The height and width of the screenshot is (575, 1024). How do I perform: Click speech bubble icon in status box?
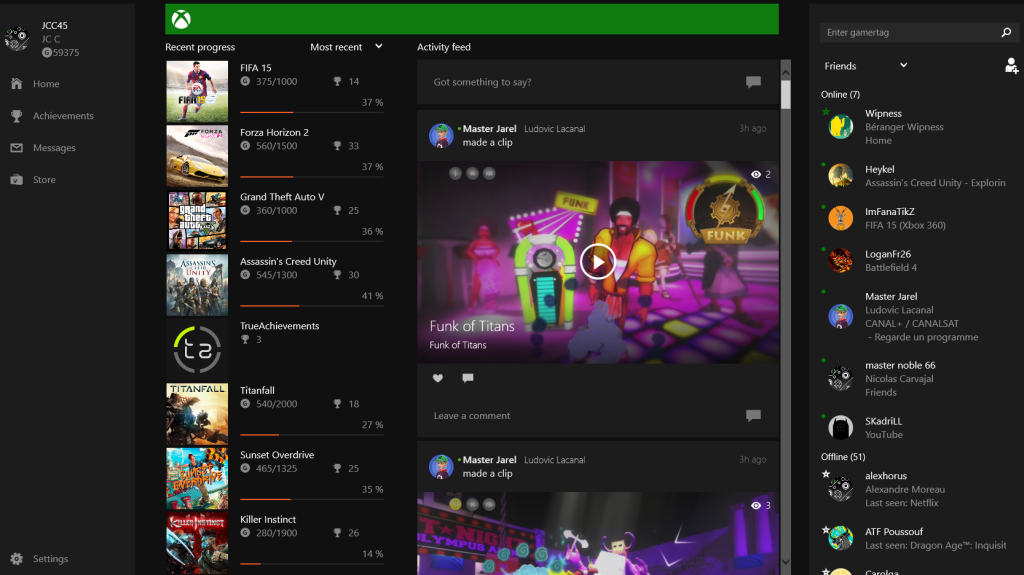pos(753,82)
